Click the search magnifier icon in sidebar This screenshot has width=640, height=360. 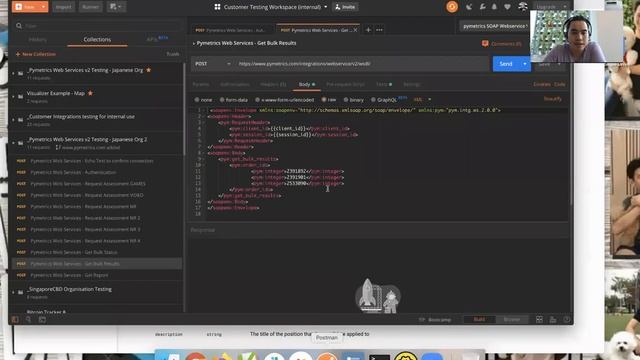[19, 26]
